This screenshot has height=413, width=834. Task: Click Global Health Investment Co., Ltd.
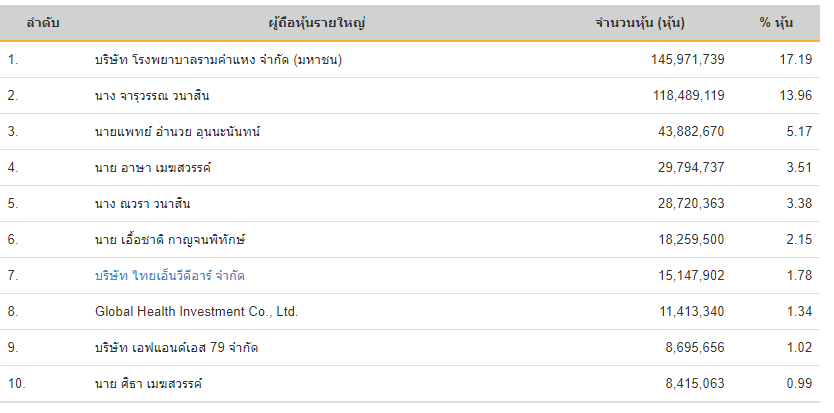[196, 311]
